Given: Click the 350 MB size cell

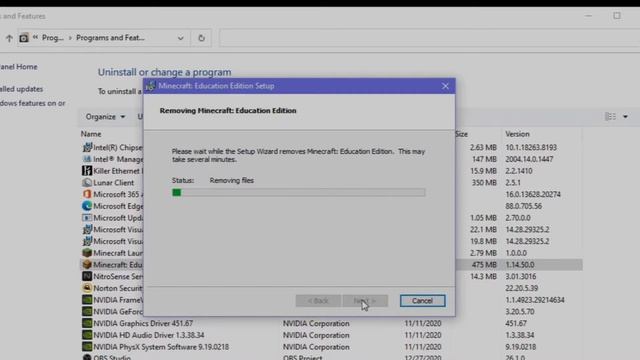Looking at the screenshot, I should 484,182.
